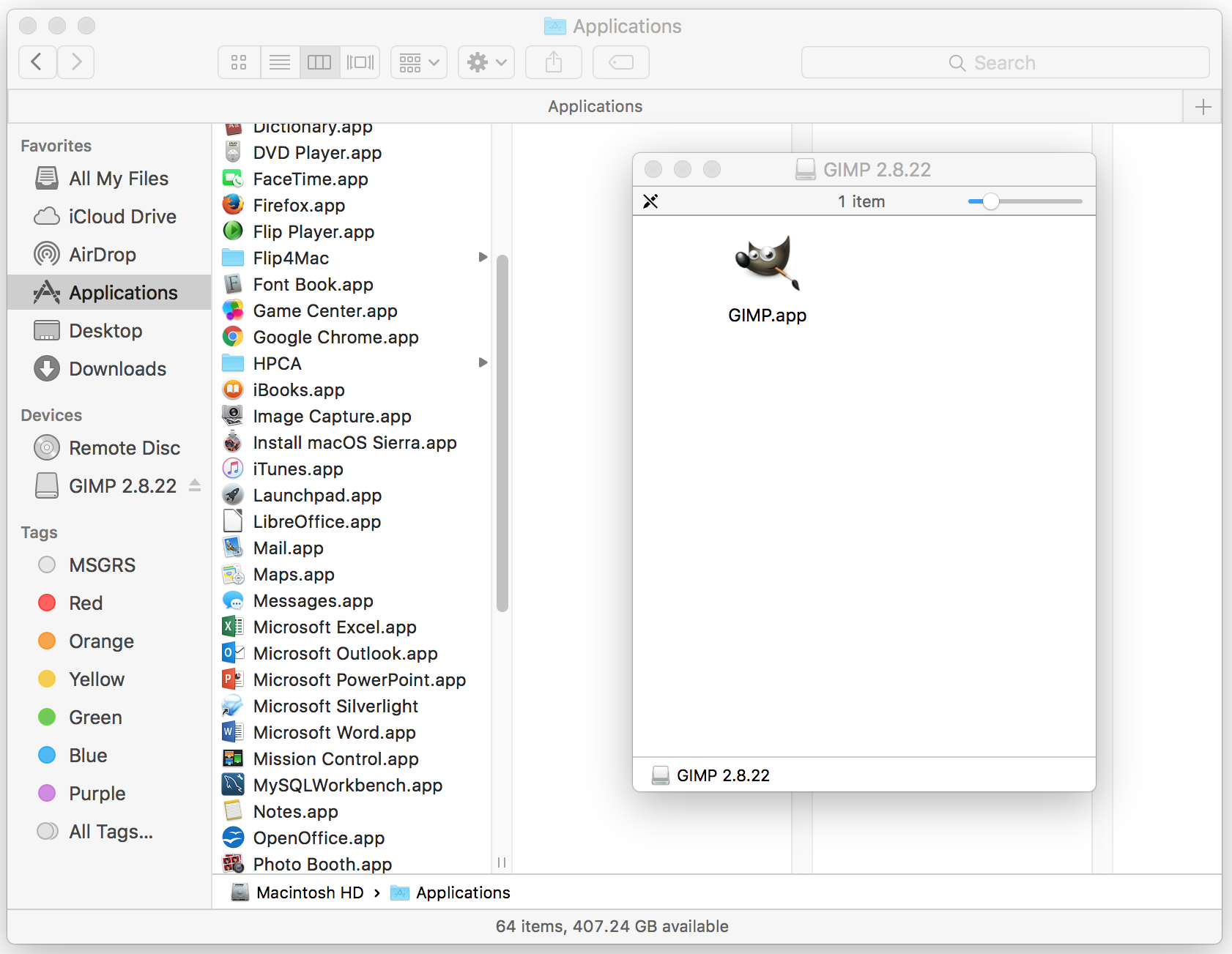Image resolution: width=1232 pixels, height=954 pixels.
Task: Click the Back navigation arrow
Action: pyautogui.click(x=37, y=62)
